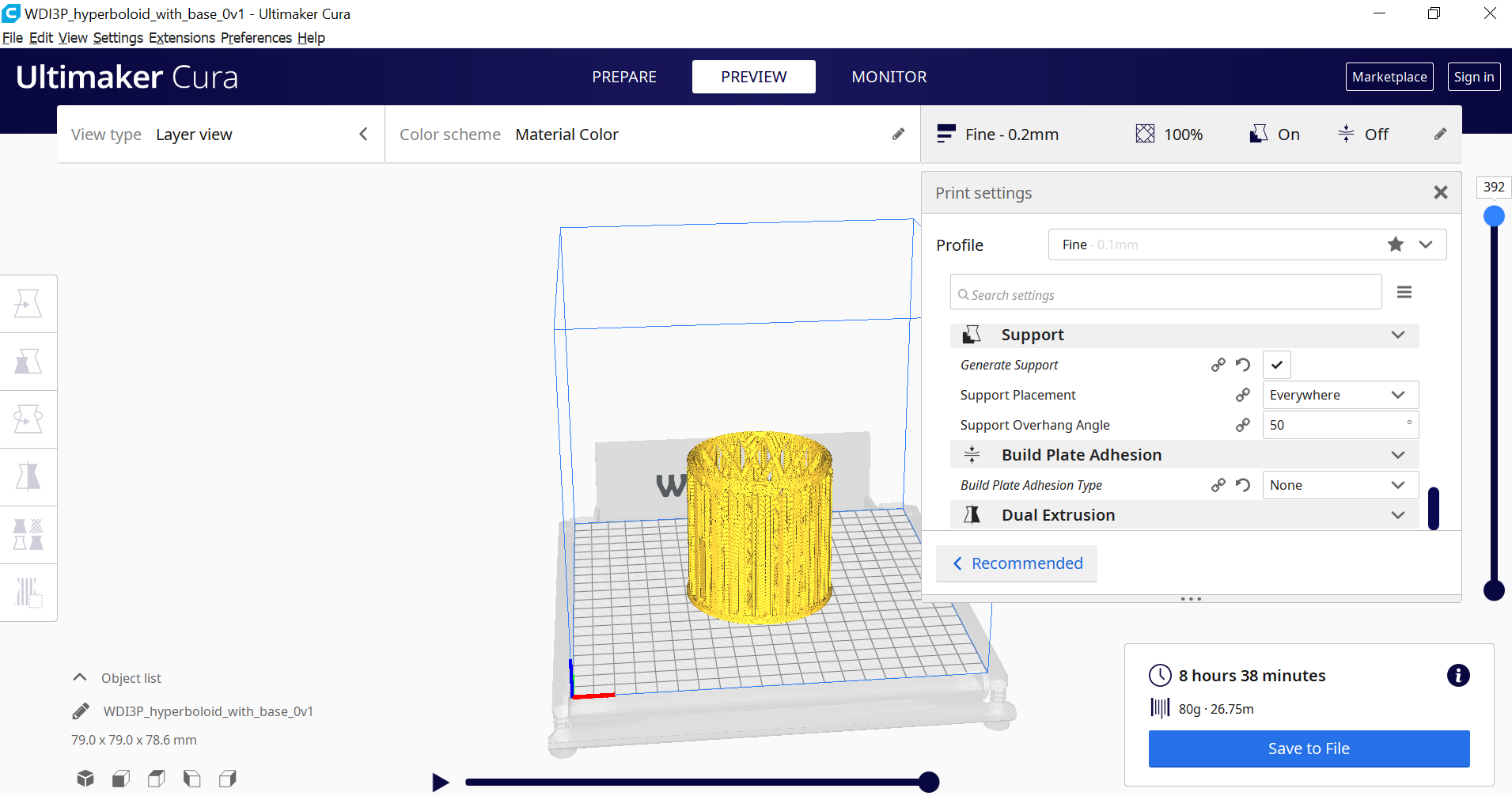Open settings visibility hamburger menu

click(1404, 293)
